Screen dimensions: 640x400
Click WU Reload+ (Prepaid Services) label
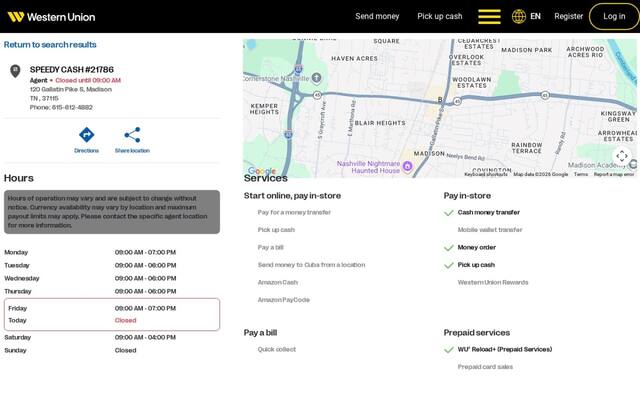pyautogui.click(x=505, y=349)
